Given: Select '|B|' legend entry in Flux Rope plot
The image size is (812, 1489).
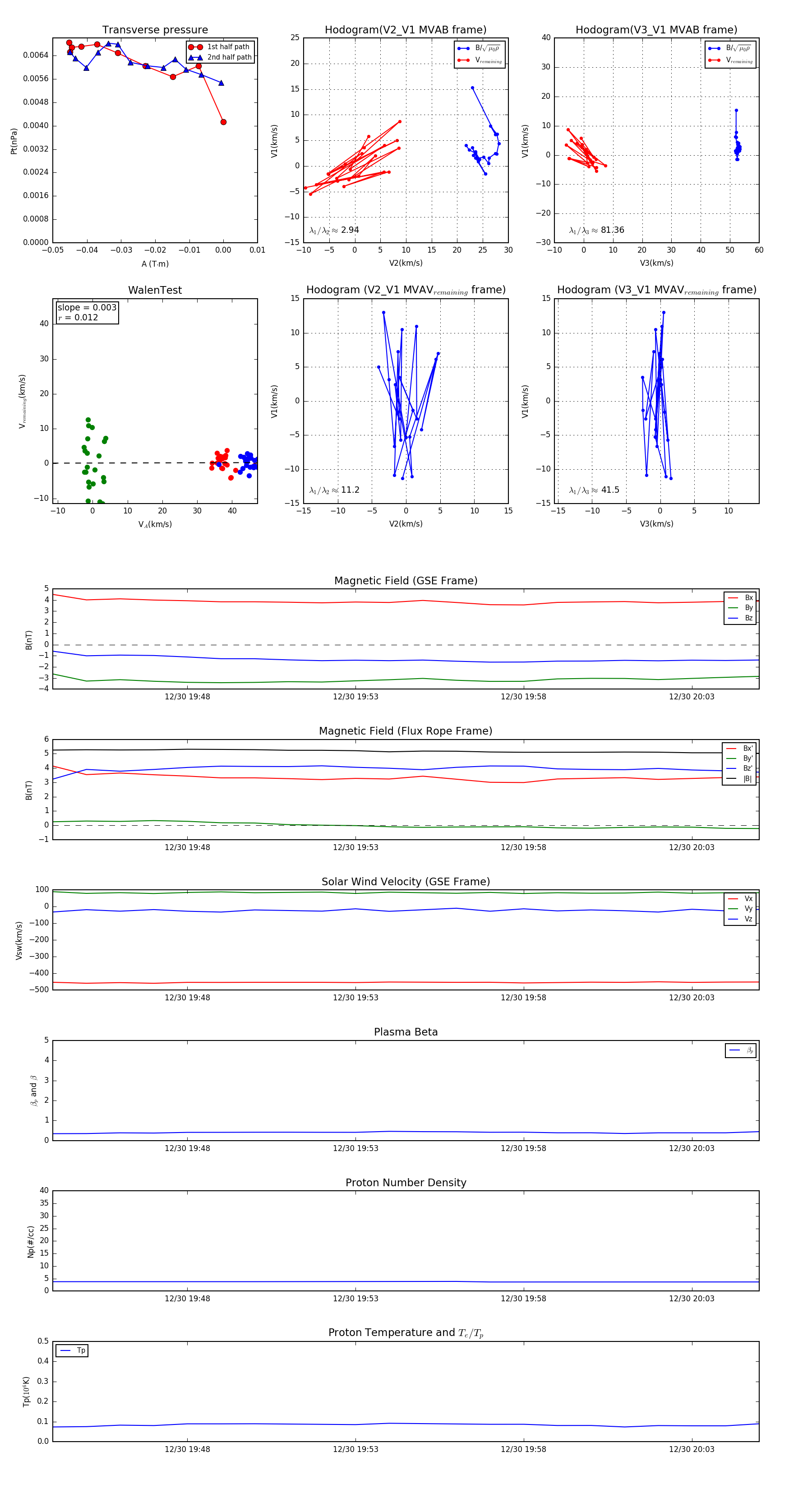Looking at the screenshot, I should pos(740,779).
